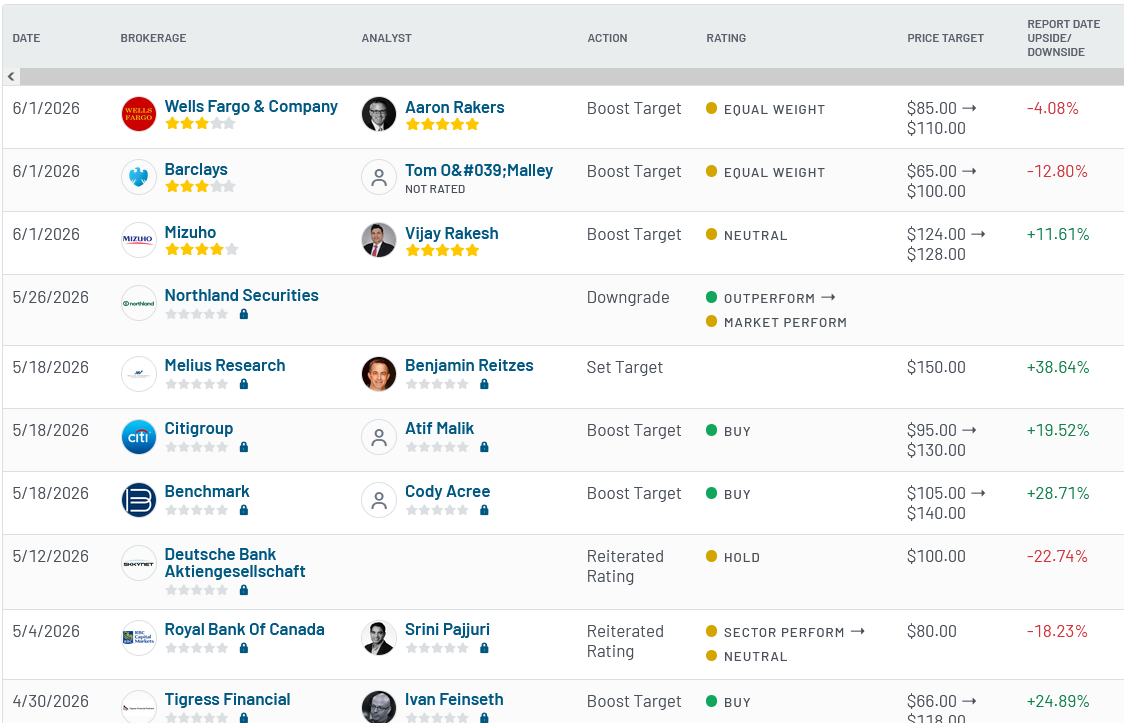The width and height of the screenshot is (1124, 723).
Task: Click Srini Pajjuri's profile photo
Action: (x=378, y=637)
